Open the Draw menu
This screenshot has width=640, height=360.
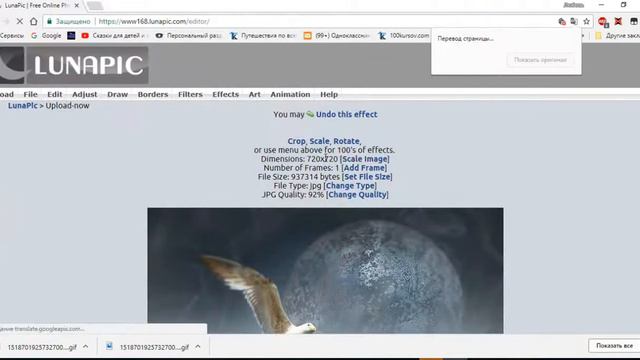click(x=118, y=94)
